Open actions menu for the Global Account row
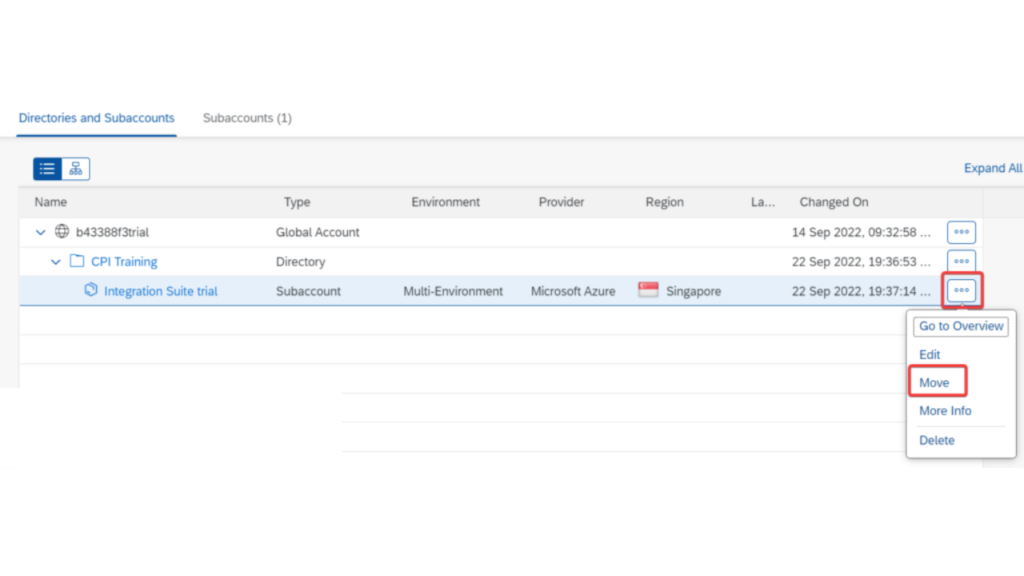 961,232
